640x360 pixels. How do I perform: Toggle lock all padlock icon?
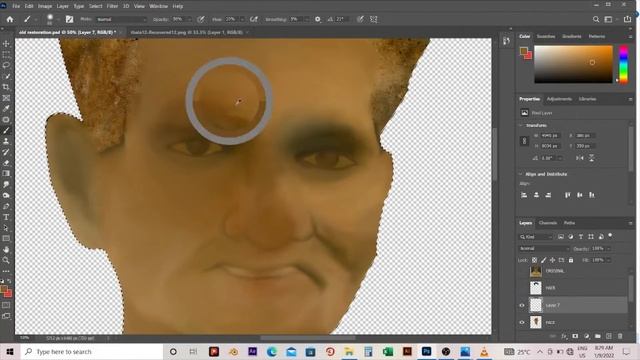pos(571,260)
